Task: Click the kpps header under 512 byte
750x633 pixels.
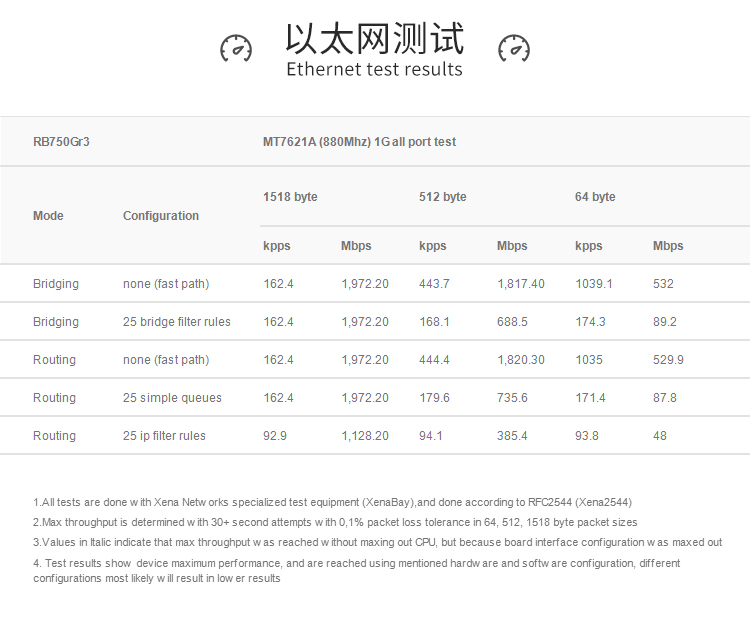Action: pyautogui.click(x=432, y=246)
